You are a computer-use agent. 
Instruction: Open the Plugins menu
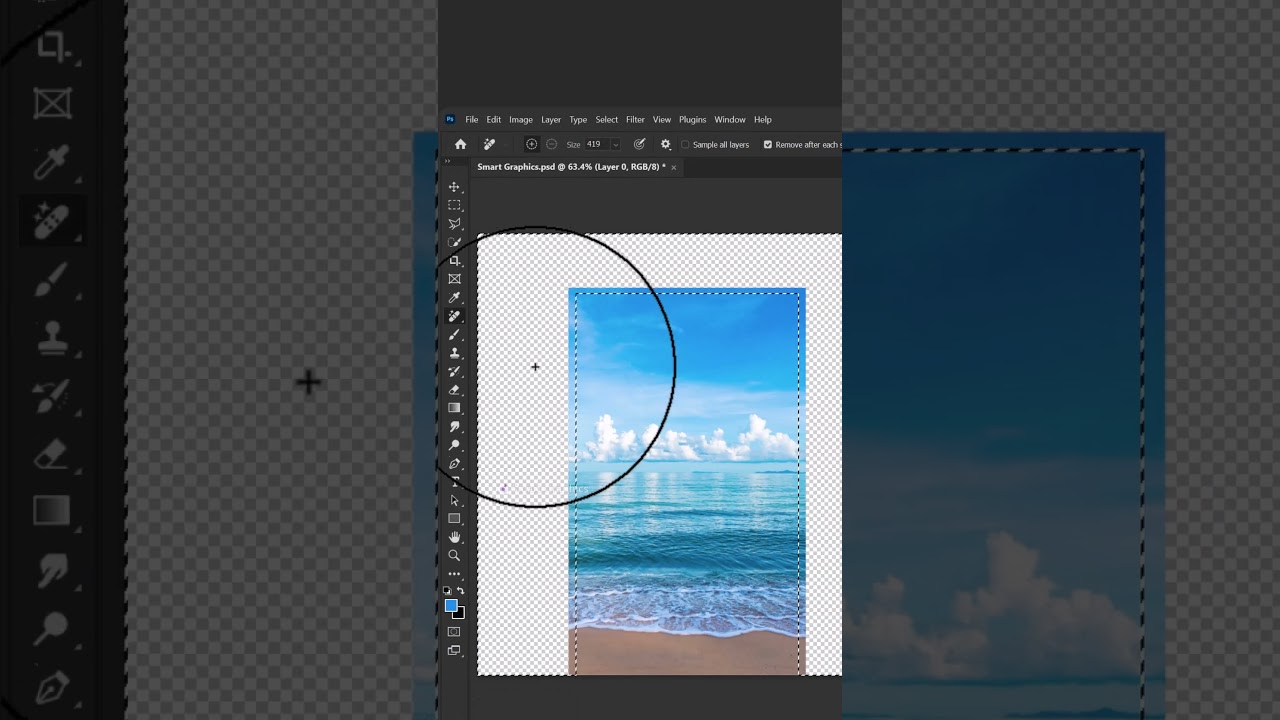click(x=692, y=119)
